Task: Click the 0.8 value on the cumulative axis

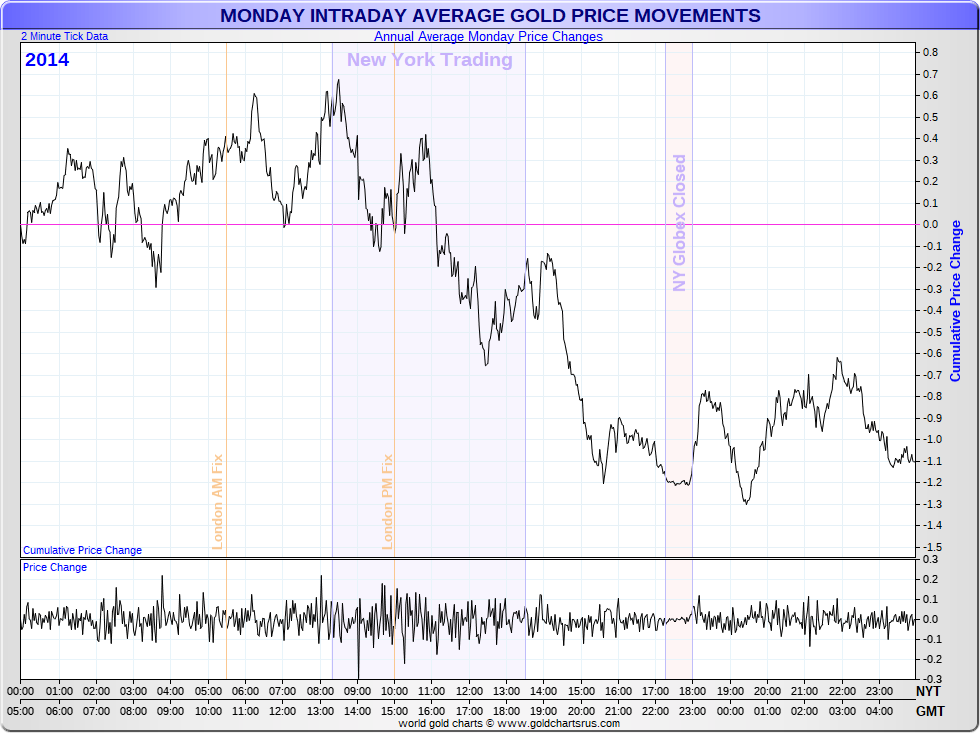Action: 931,52
